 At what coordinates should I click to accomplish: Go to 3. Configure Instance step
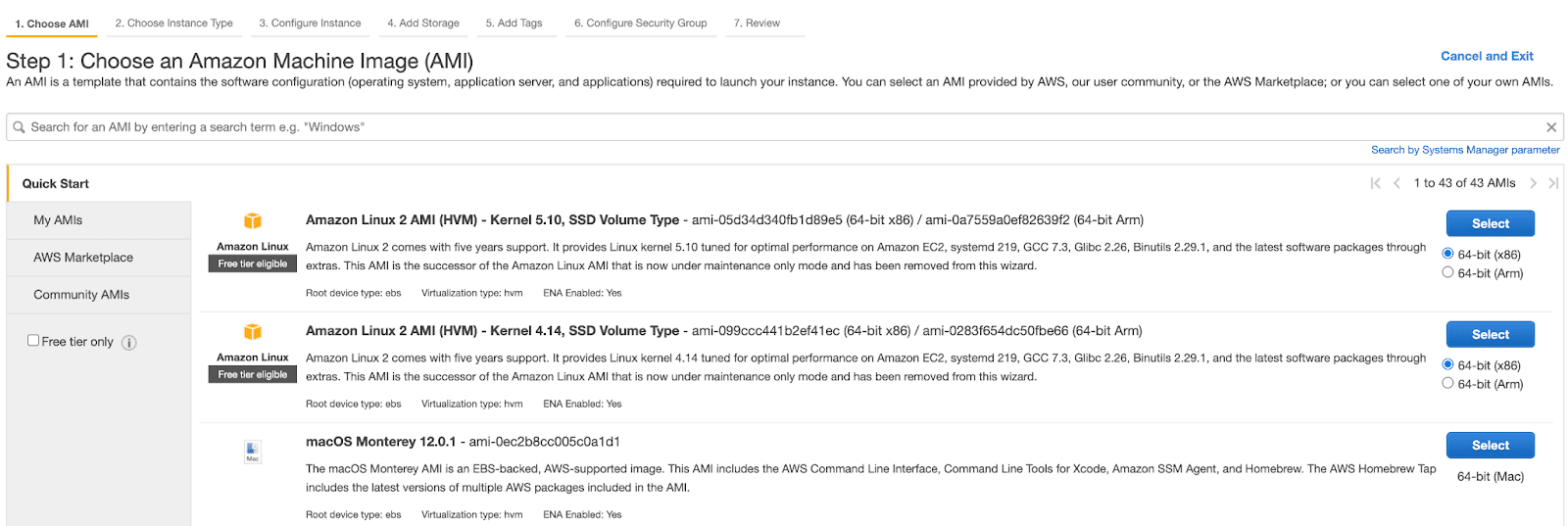point(310,24)
